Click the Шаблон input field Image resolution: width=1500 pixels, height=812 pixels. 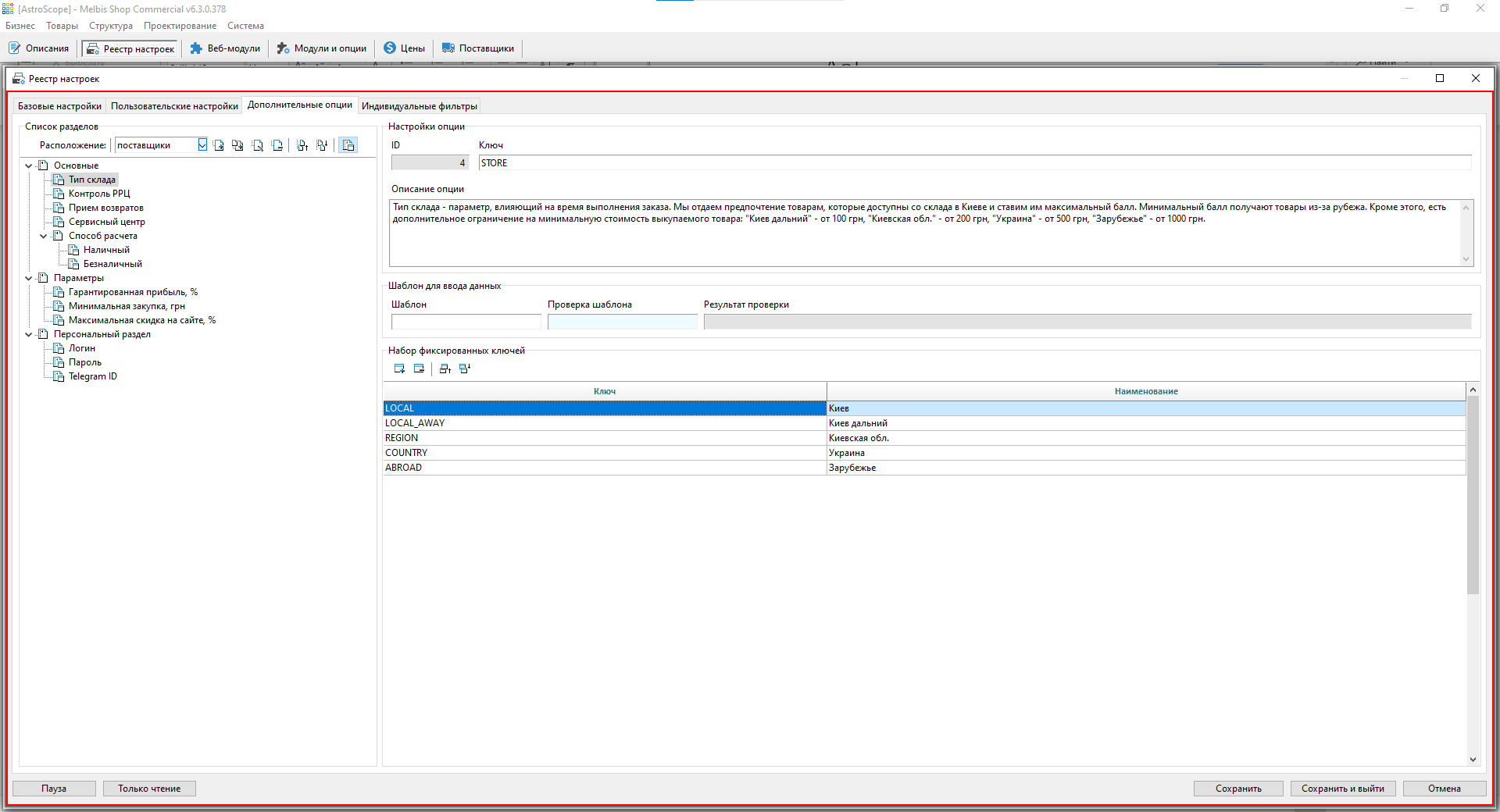pyautogui.click(x=466, y=322)
